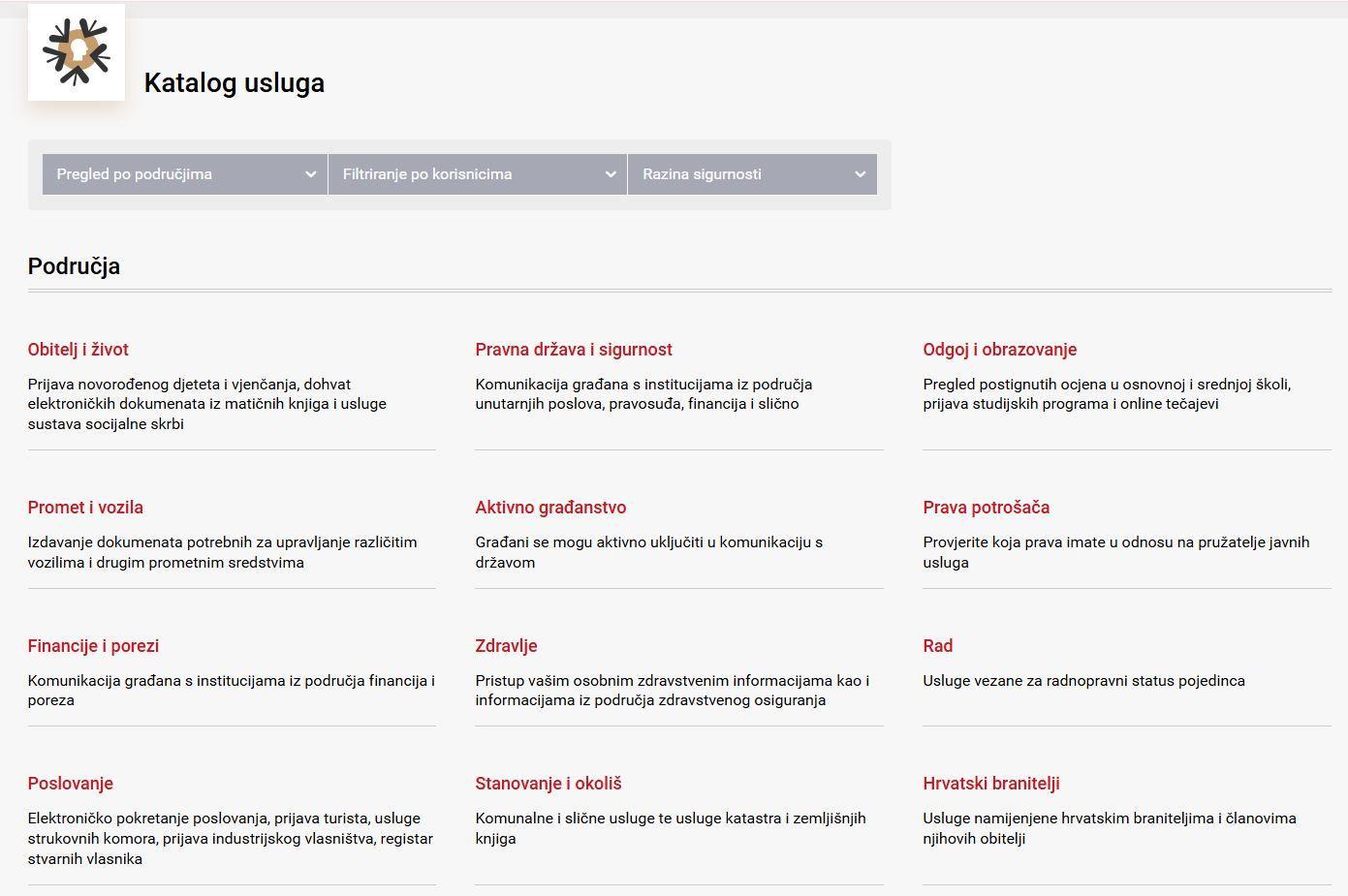This screenshot has height=896, width=1348.
Task: Go to Stanovanje i okoliš
Action: click(x=549, y=784)
